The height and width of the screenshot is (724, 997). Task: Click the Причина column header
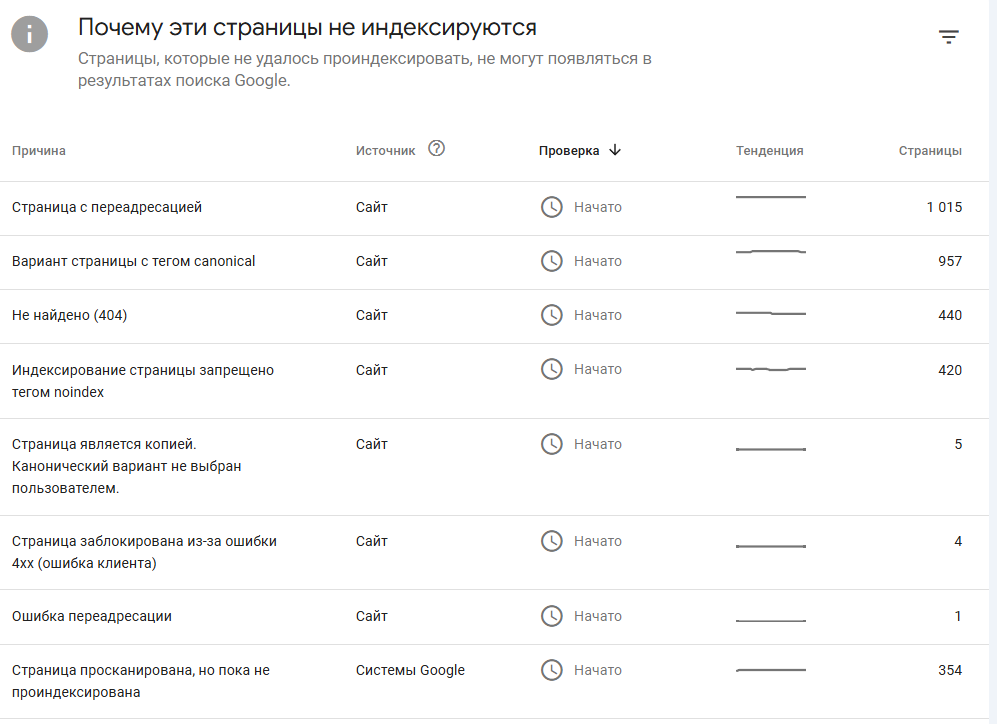click(39, 151)
